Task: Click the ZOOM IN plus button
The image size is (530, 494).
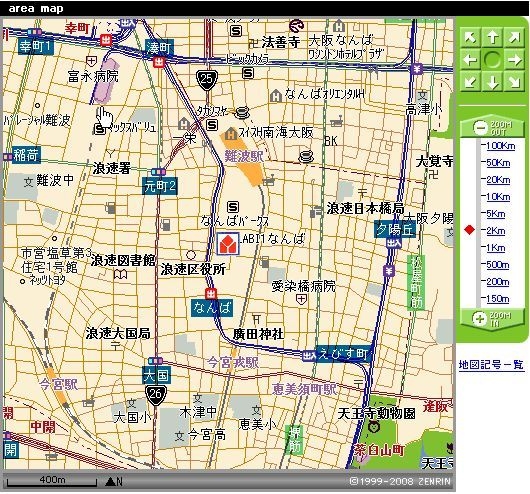Action: 492,318
